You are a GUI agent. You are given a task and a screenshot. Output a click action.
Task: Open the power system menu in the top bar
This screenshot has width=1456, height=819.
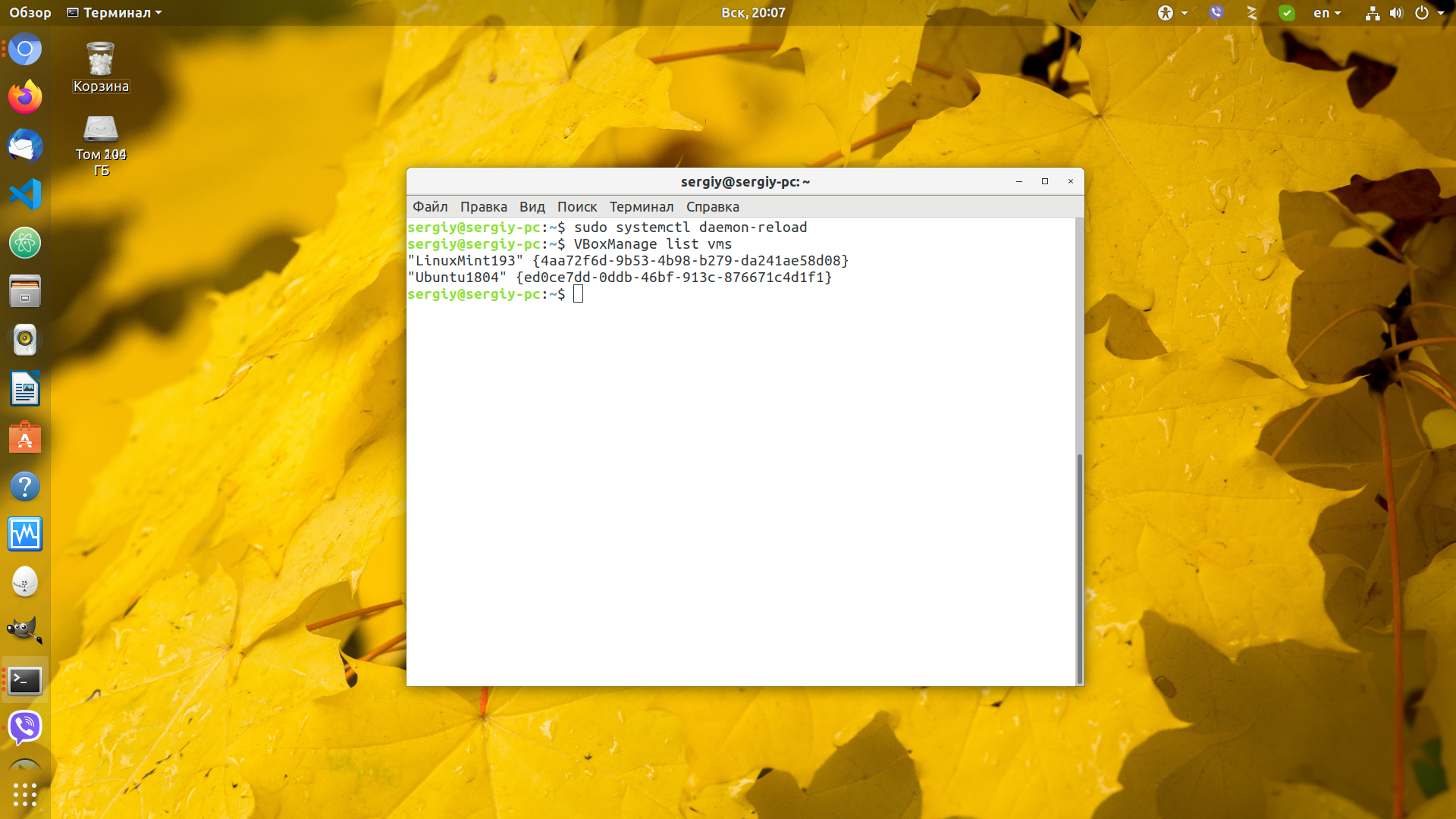[x=1429, y=13]
